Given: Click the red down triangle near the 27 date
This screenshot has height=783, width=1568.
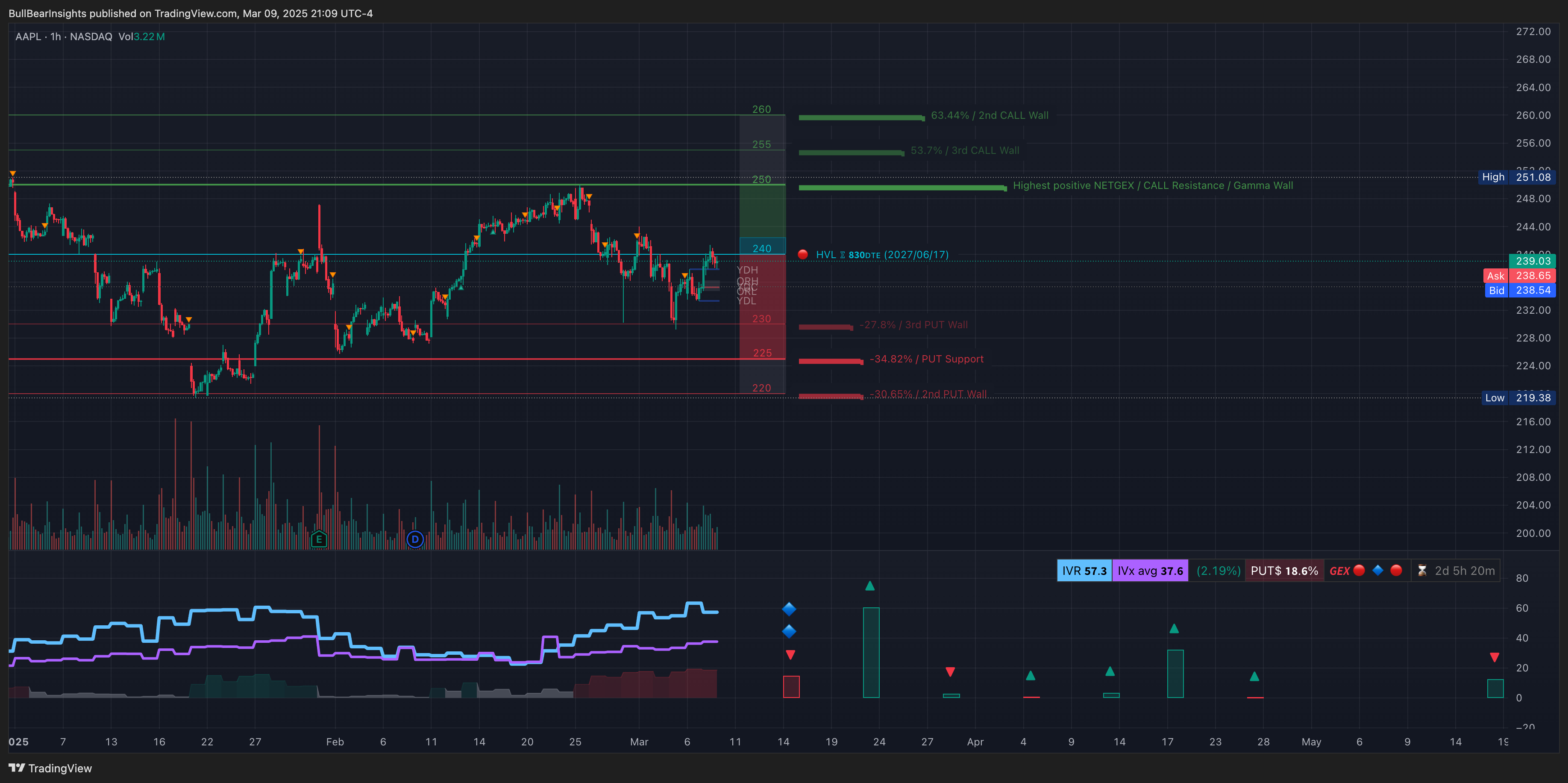Looking at the screenshot, I should [950, 672].
